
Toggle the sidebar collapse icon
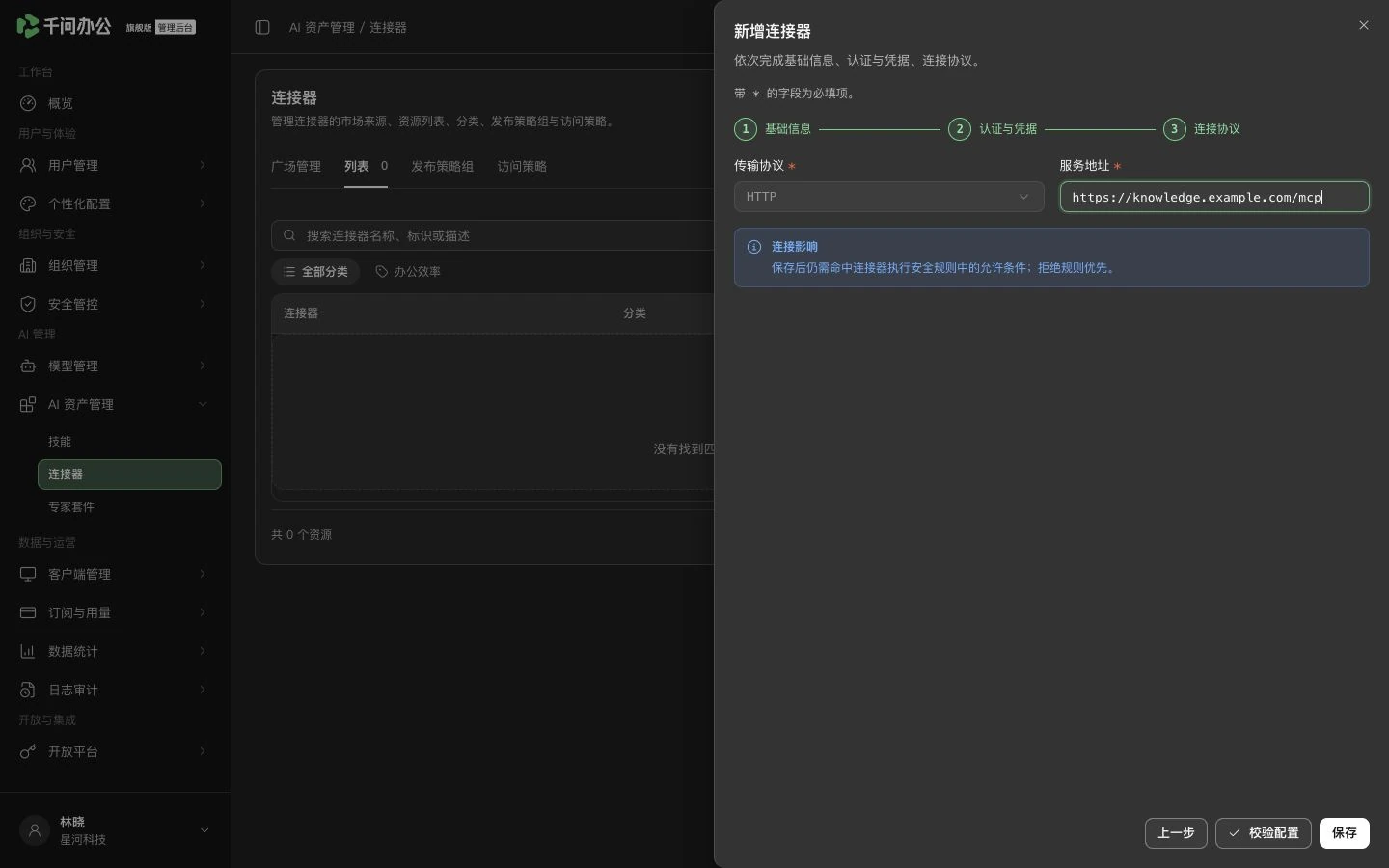pos(262,27)
